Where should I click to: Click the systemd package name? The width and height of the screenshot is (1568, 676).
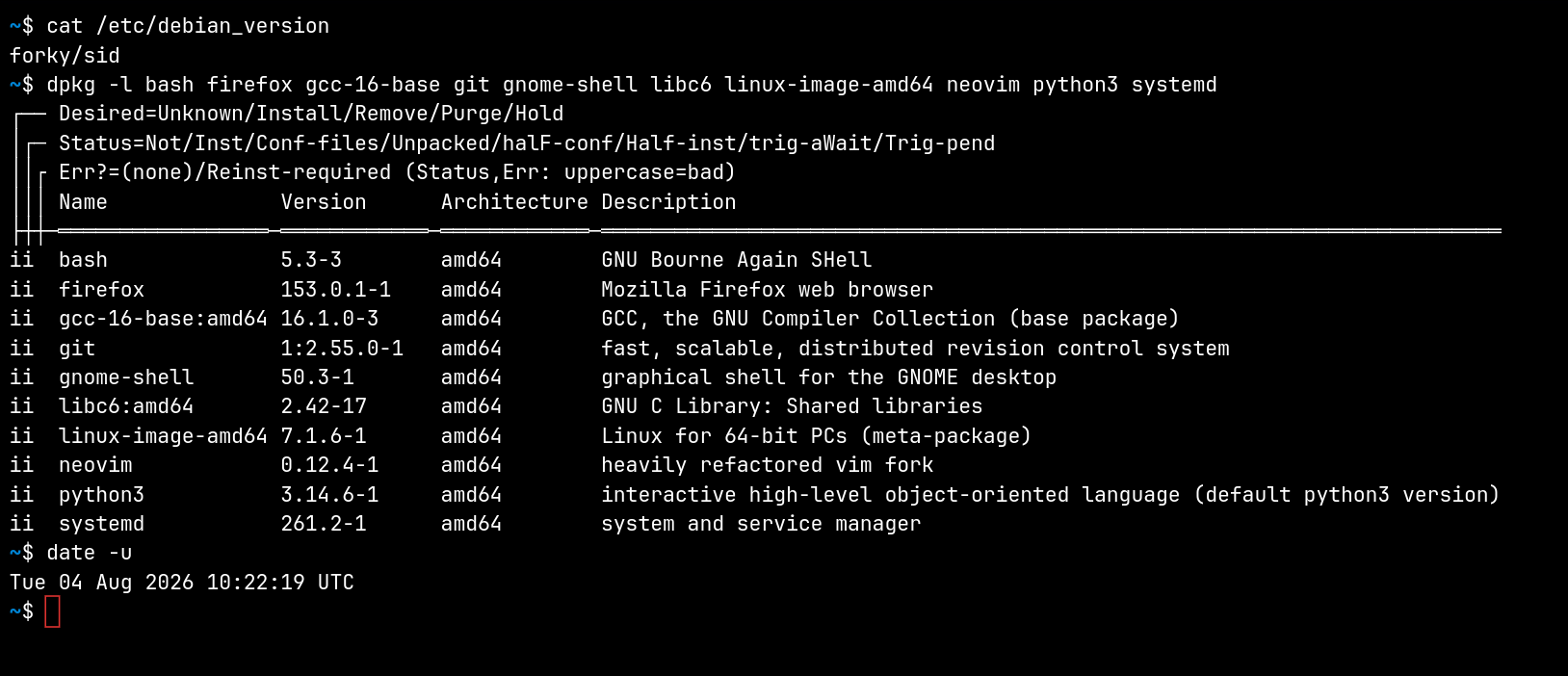point(101,524)
